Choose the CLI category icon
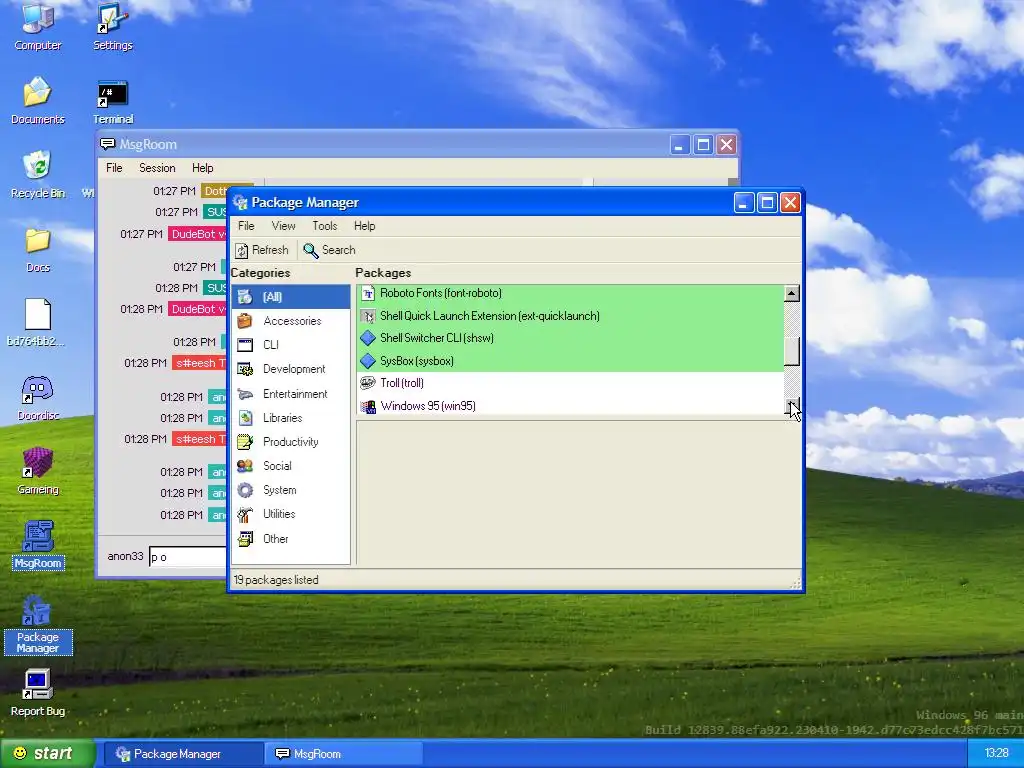The image size is (1024, 768). coord(245,345)
